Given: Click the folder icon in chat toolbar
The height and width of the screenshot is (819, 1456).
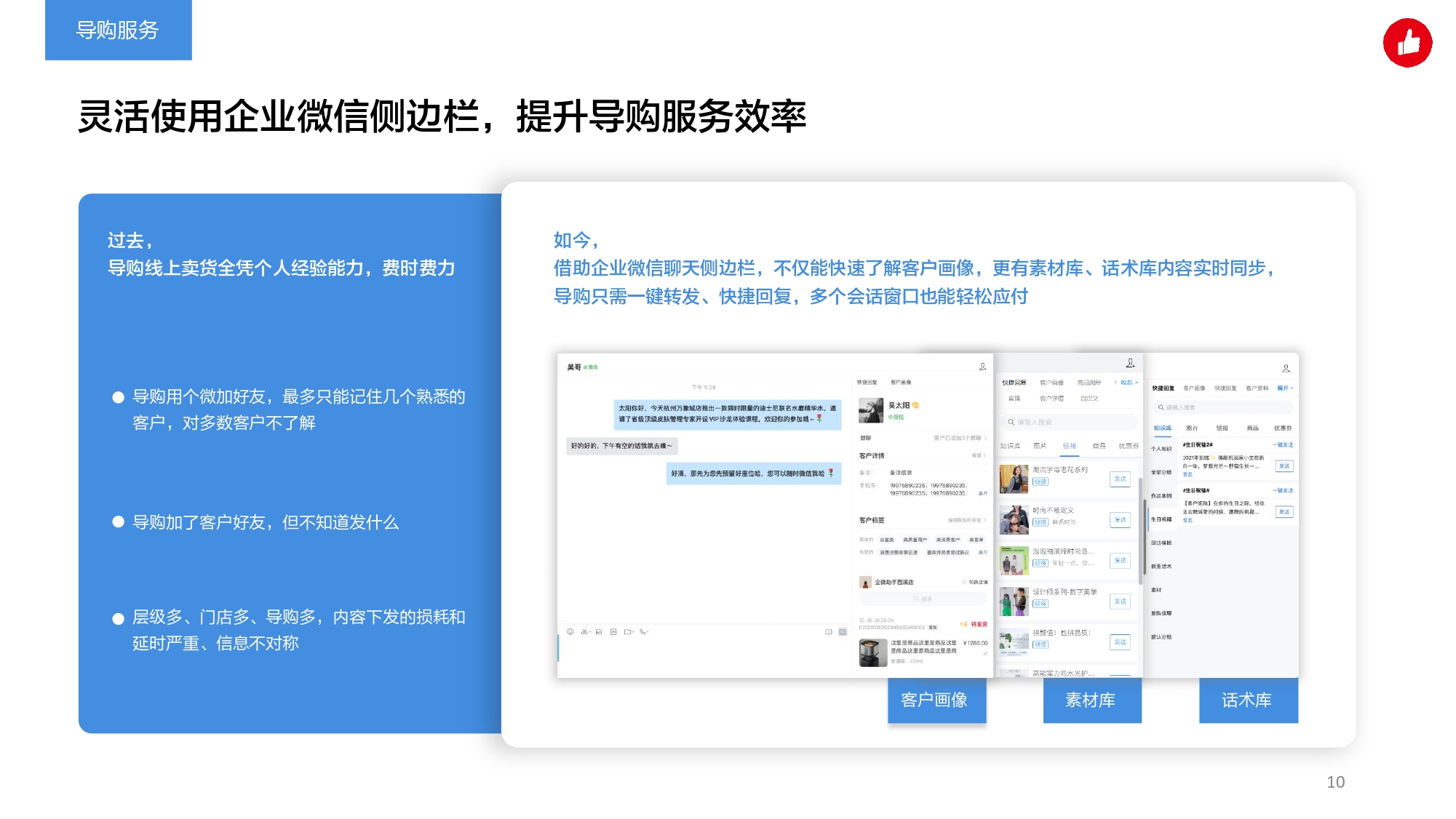Looking at the screenshot, I should (x=627, y=631).
